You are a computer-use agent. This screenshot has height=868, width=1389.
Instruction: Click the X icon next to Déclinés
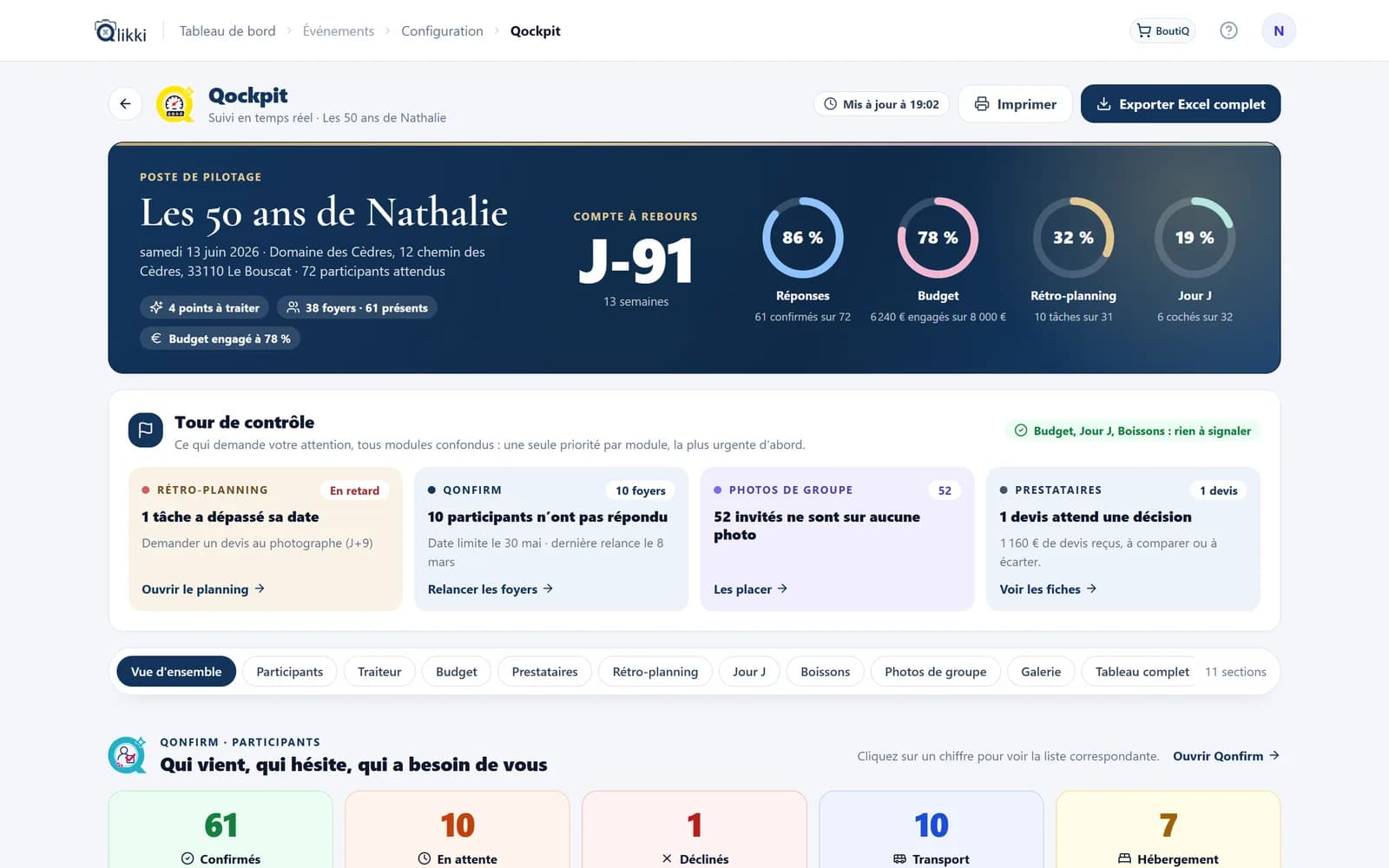667,858
